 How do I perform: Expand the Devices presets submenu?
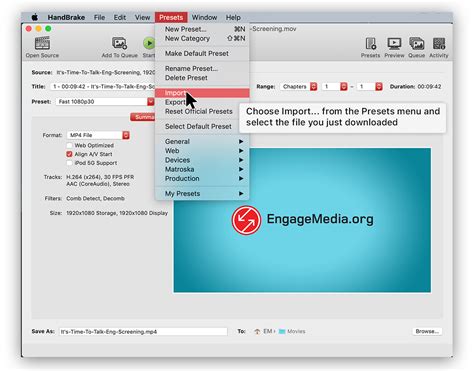[x=202, y=160]
